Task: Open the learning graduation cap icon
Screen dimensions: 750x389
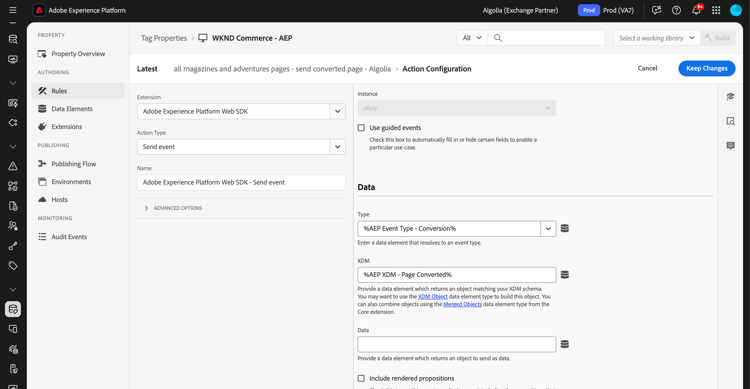Action: click(730, 97)
